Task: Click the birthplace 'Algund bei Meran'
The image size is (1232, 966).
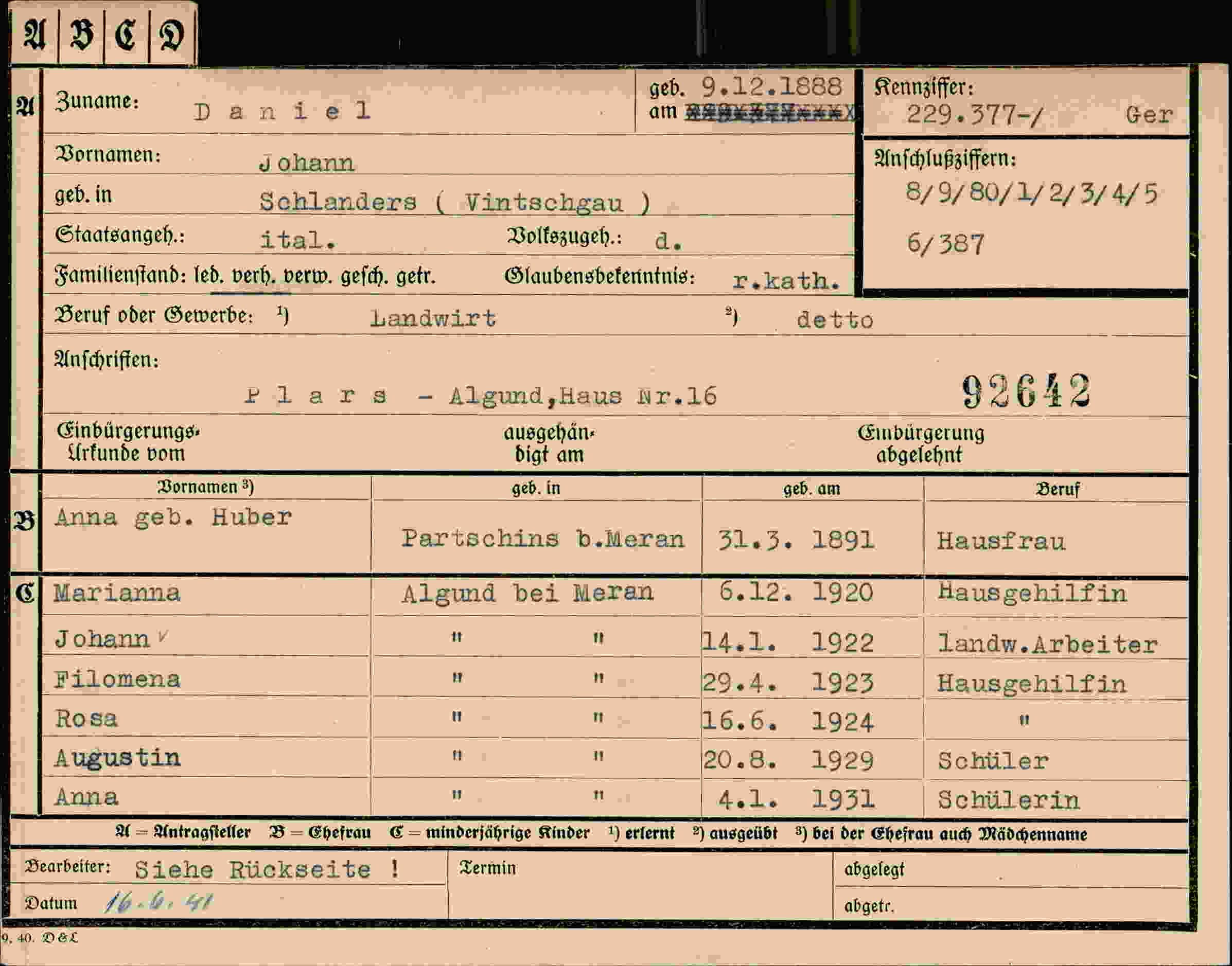Action: [527, 593]
